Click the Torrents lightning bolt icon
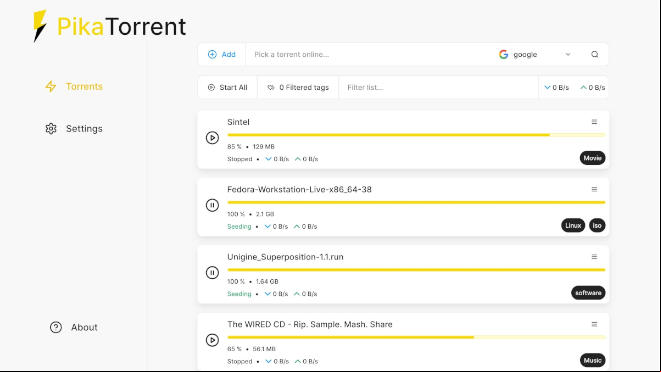Image resolution: width=661 pixels, height=372 pixels. [51, 86]
